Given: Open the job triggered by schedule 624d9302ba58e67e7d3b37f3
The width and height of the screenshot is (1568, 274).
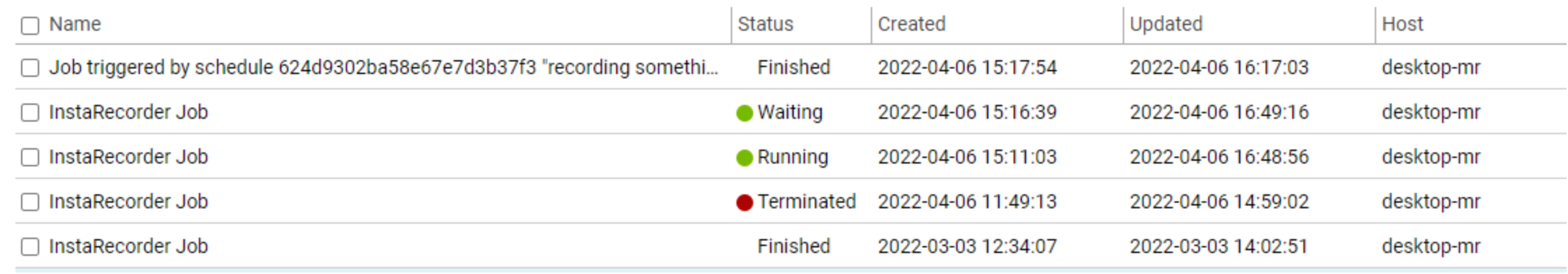Looking at the screenshot, I should (384, 68).
